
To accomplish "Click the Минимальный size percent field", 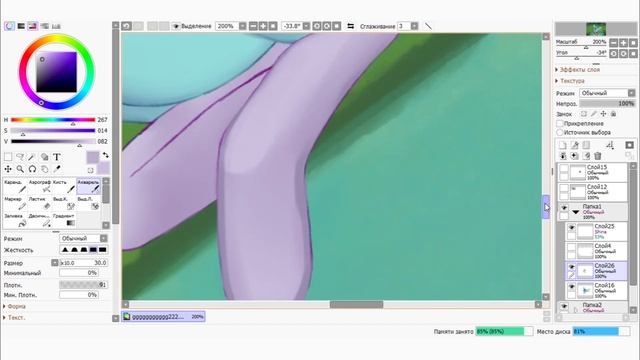I will tap(79, 273).
